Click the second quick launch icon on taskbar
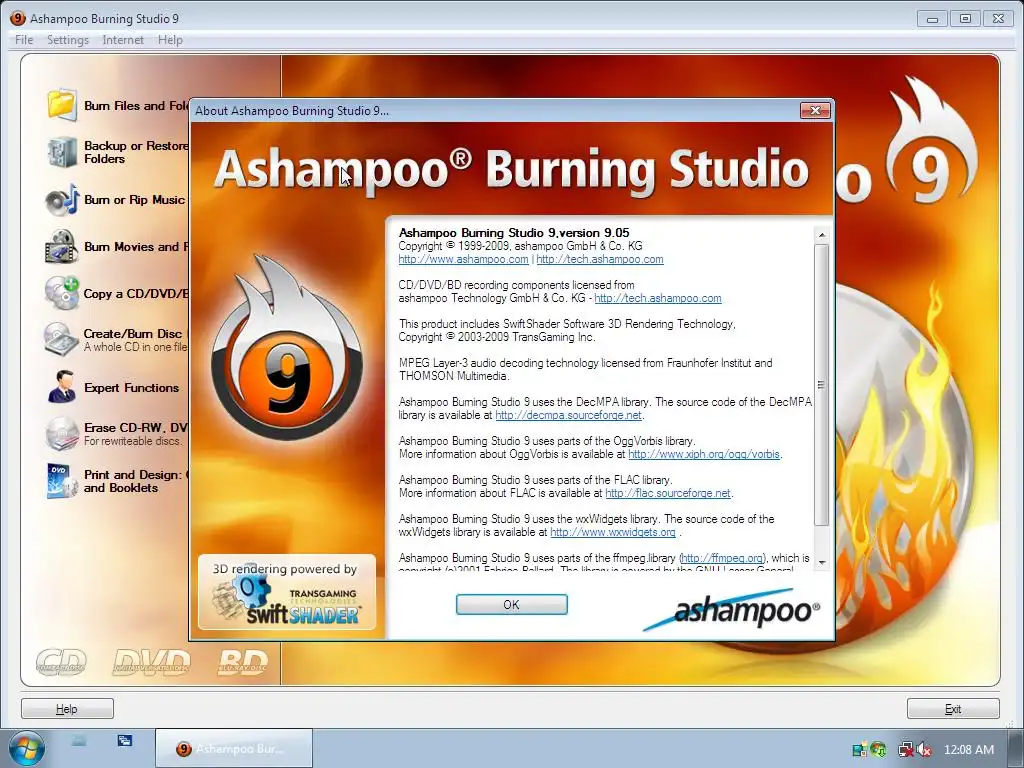 125,741
